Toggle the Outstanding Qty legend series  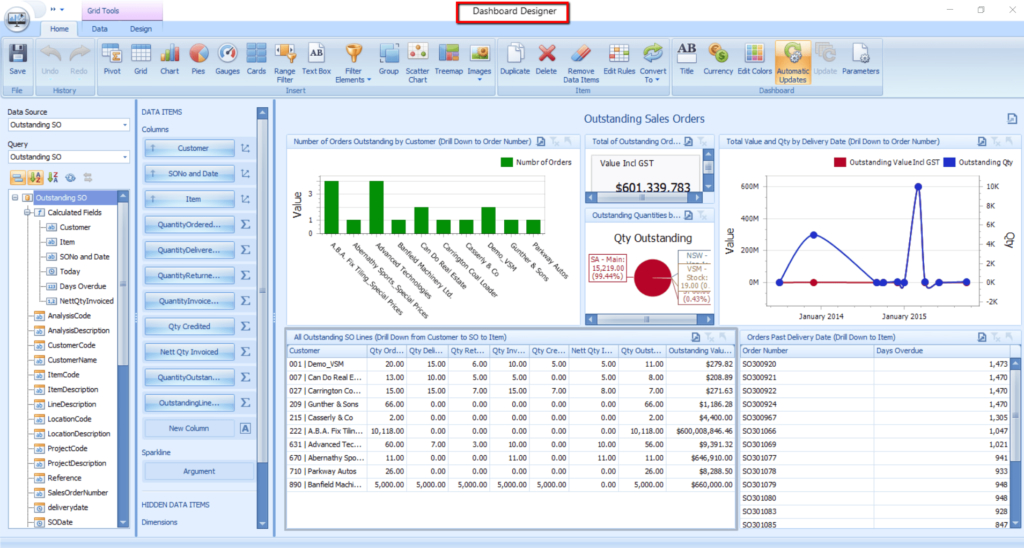click(963, 161)
